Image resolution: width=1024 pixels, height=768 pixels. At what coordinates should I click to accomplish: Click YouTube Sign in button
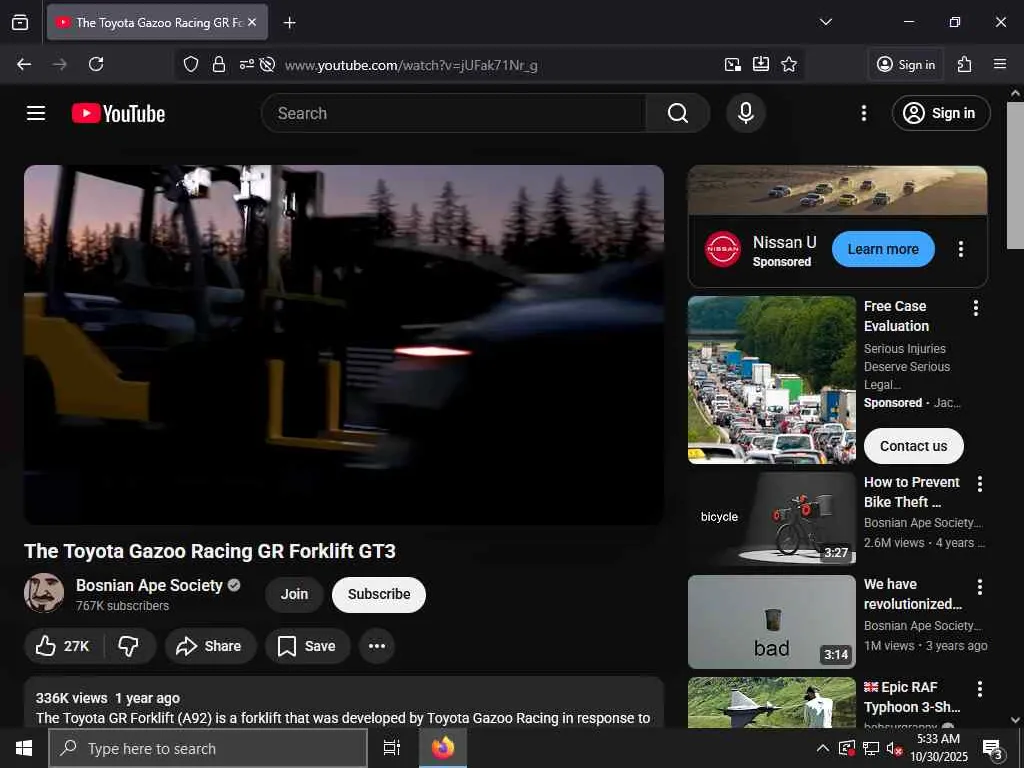(941, 113)
